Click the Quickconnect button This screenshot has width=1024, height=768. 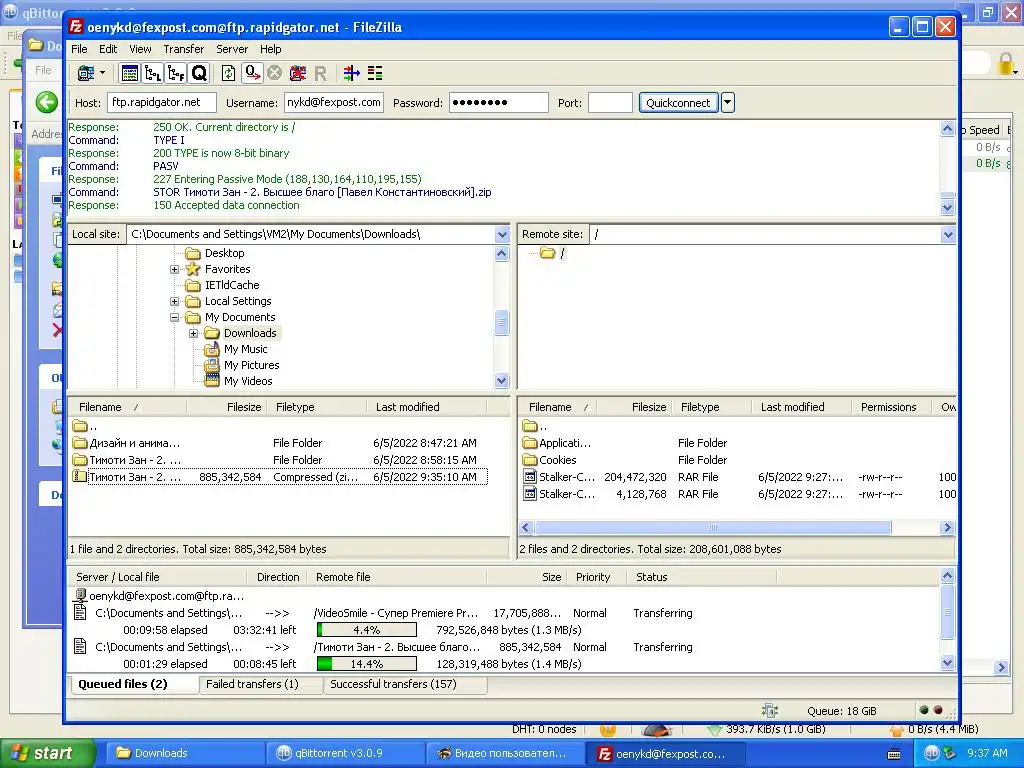(678, 103)
